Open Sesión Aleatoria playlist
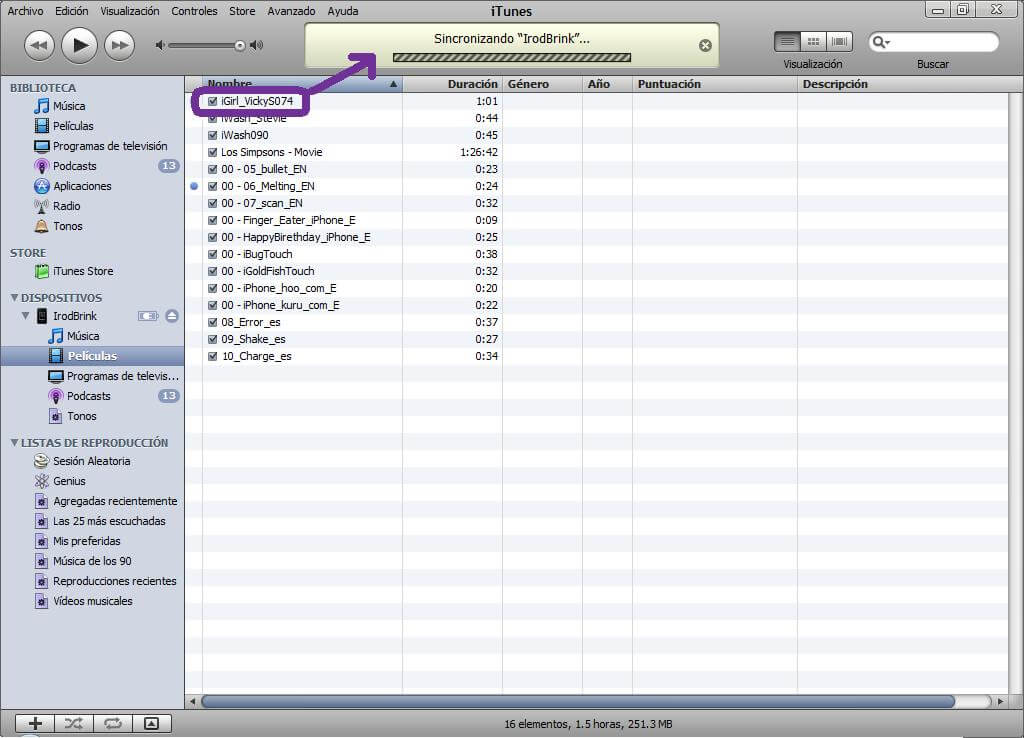This screenshot has width=1024, height=738. point(93,461)
